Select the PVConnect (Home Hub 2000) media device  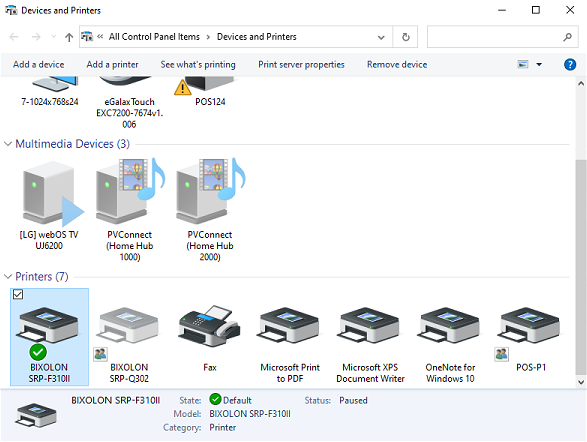210,210
